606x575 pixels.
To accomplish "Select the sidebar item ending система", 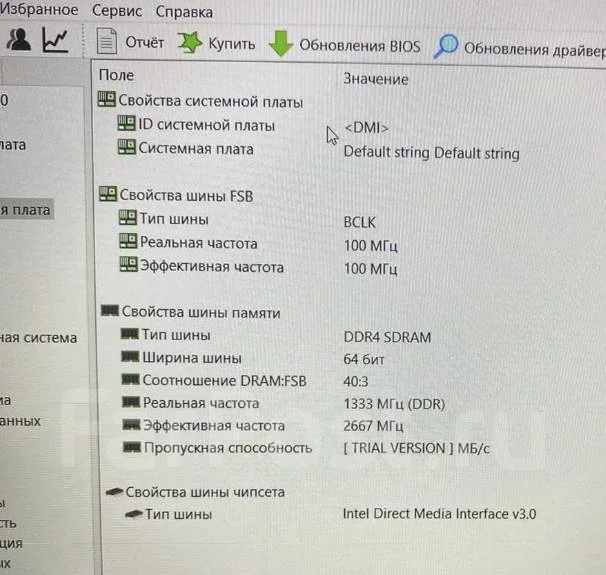I will point(38,338).
